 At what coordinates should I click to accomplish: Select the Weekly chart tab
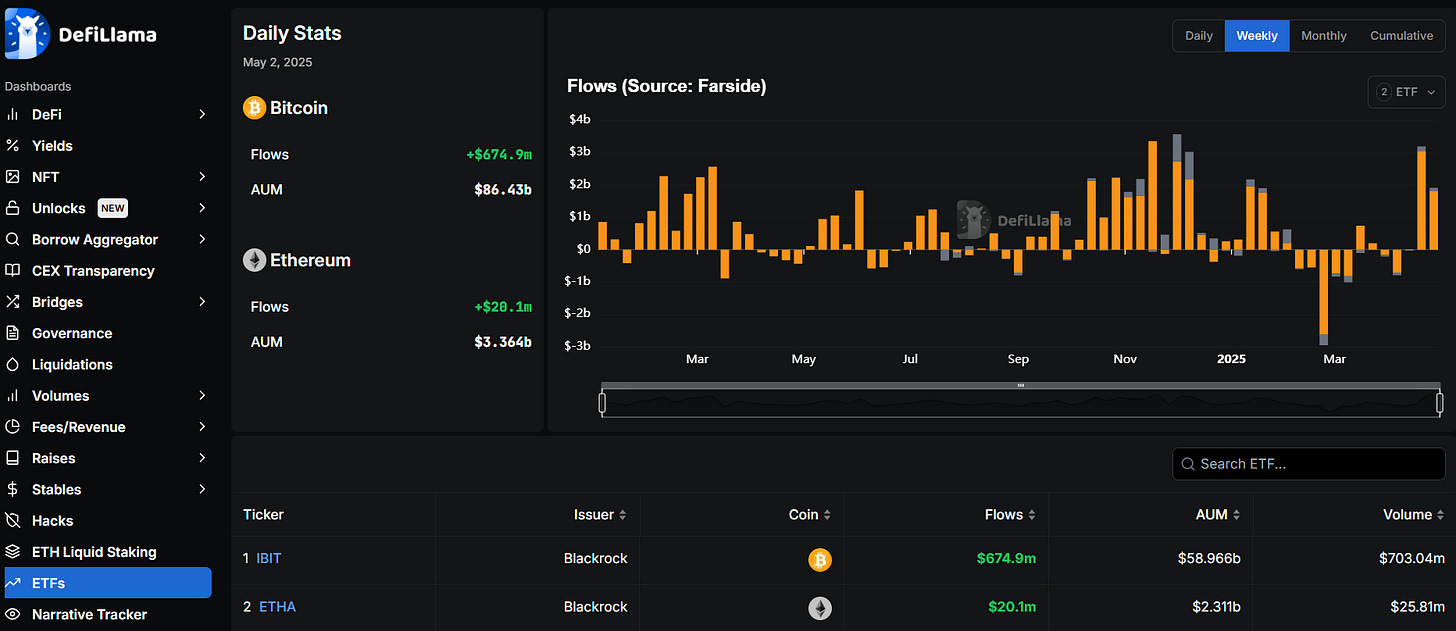point(1257,36)
